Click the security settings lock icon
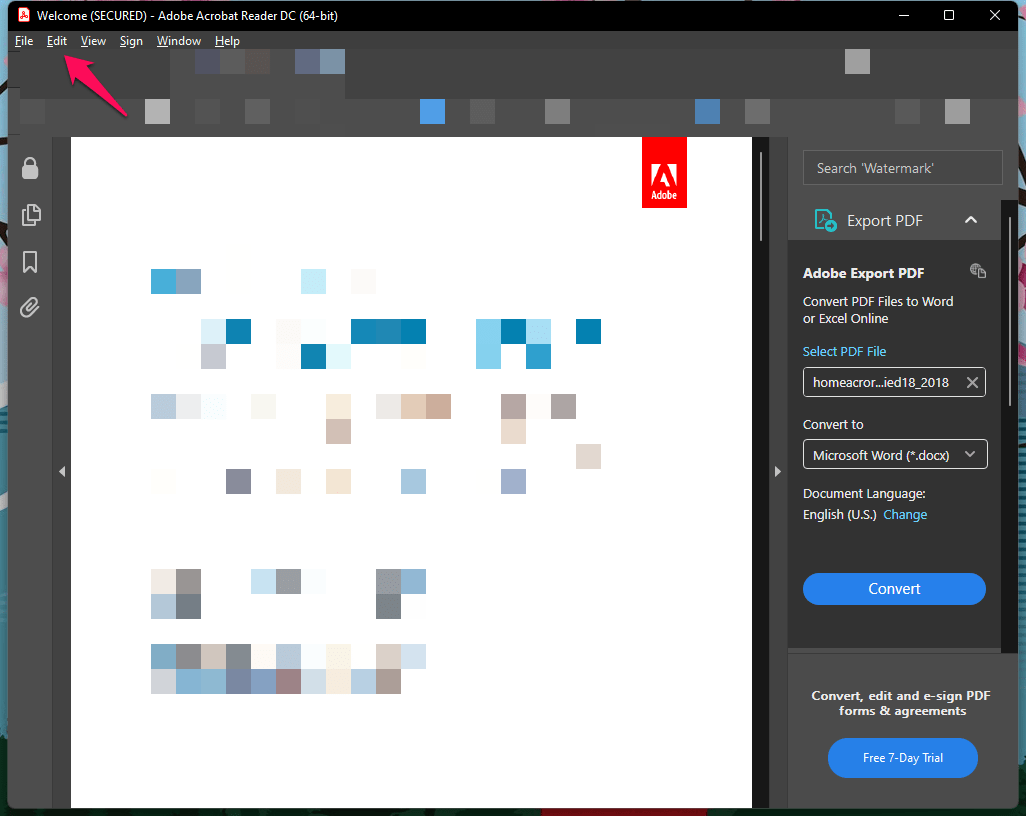The image size is (1026, 816). click(x=30, y=168)
